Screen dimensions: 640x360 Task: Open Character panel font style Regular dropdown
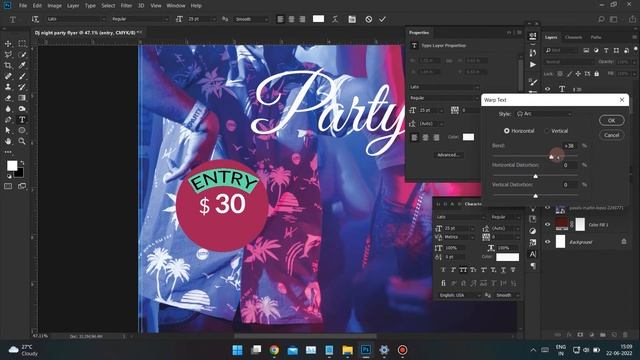pos(505,217)
